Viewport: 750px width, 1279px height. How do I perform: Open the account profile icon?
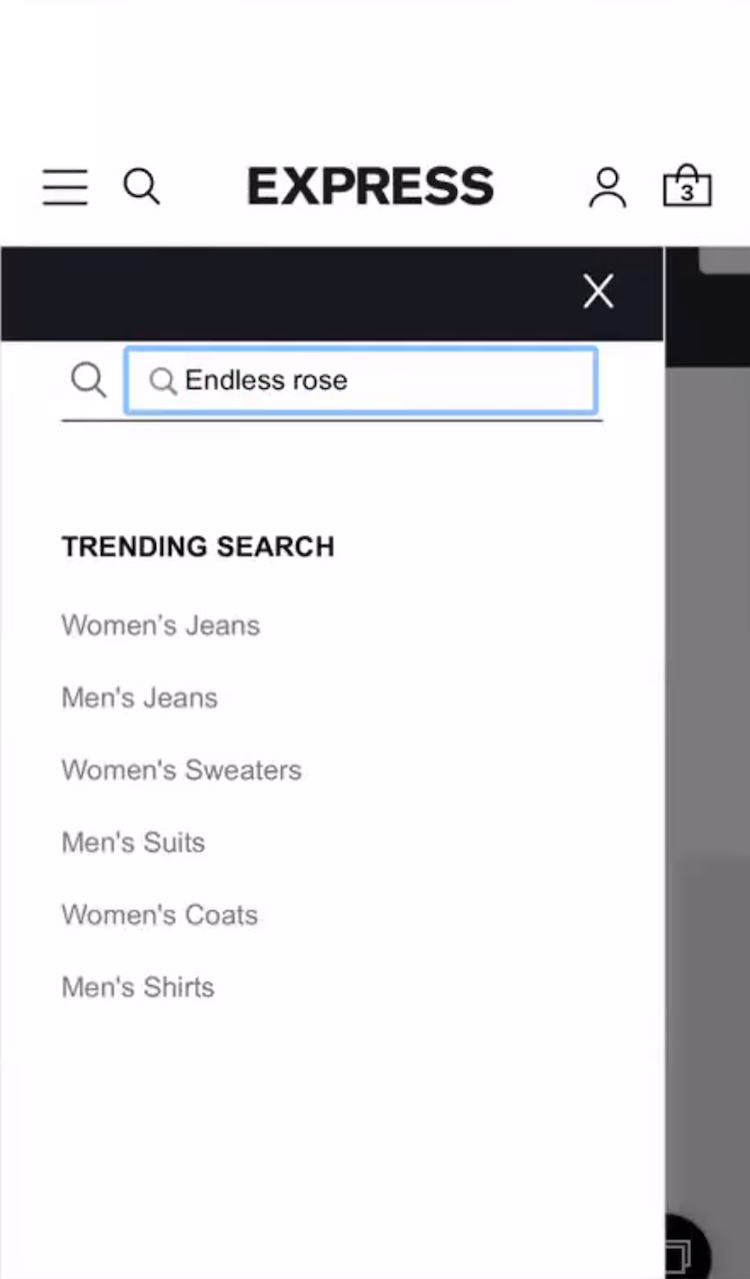click(x=607, y=187)
